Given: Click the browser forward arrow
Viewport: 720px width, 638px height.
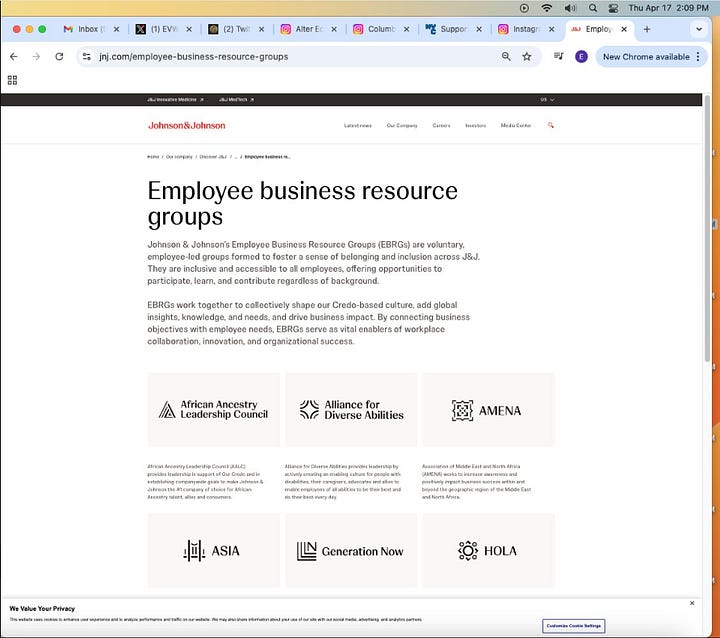Looking at the screenshot, I should [x=36, y=56].
